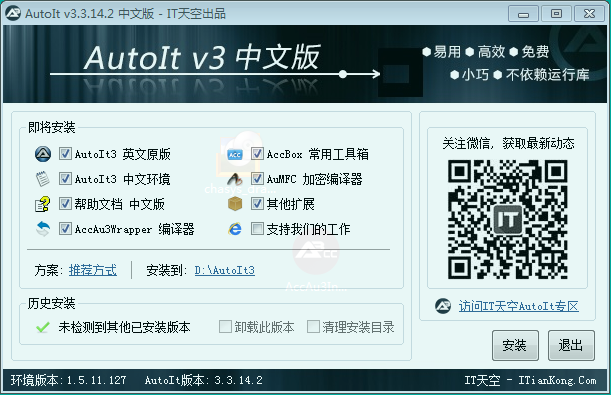Uncheck the AutoIt3 英文原版 checkbox
The width and height of the screenshot is (611, 395).
click(x=65, y=153)
